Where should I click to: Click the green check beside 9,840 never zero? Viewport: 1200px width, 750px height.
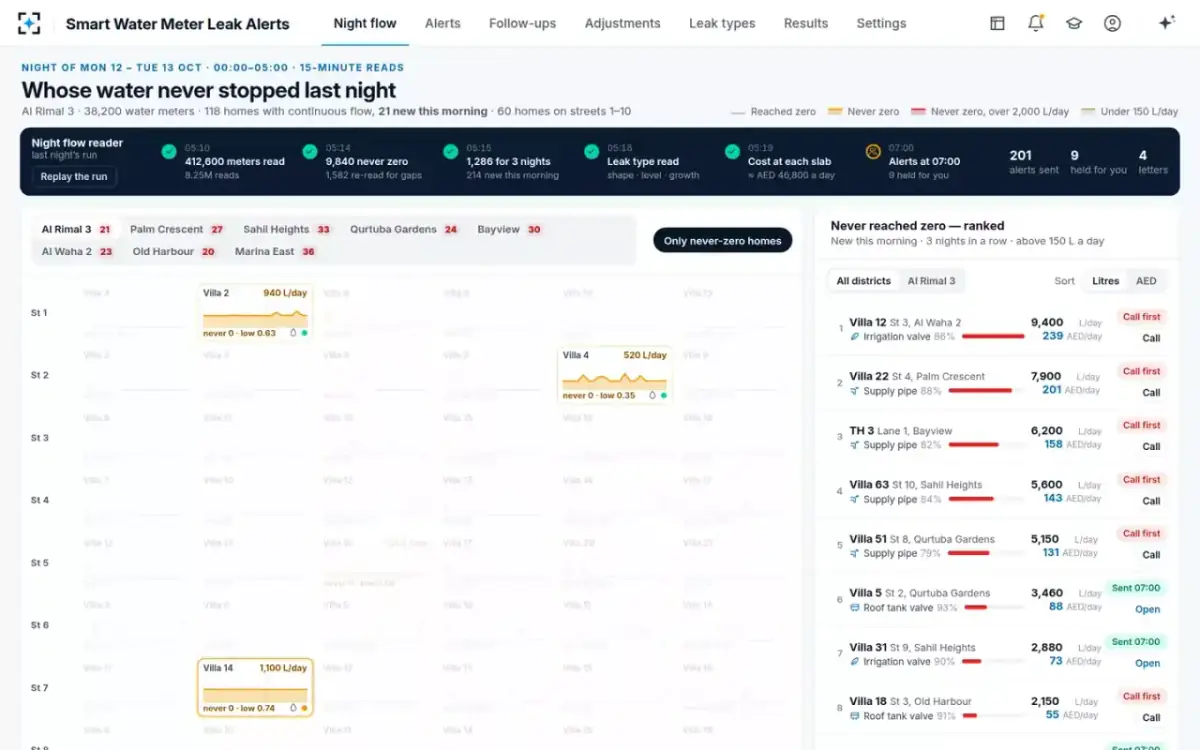pyautogui.click(x=310, y=152)
